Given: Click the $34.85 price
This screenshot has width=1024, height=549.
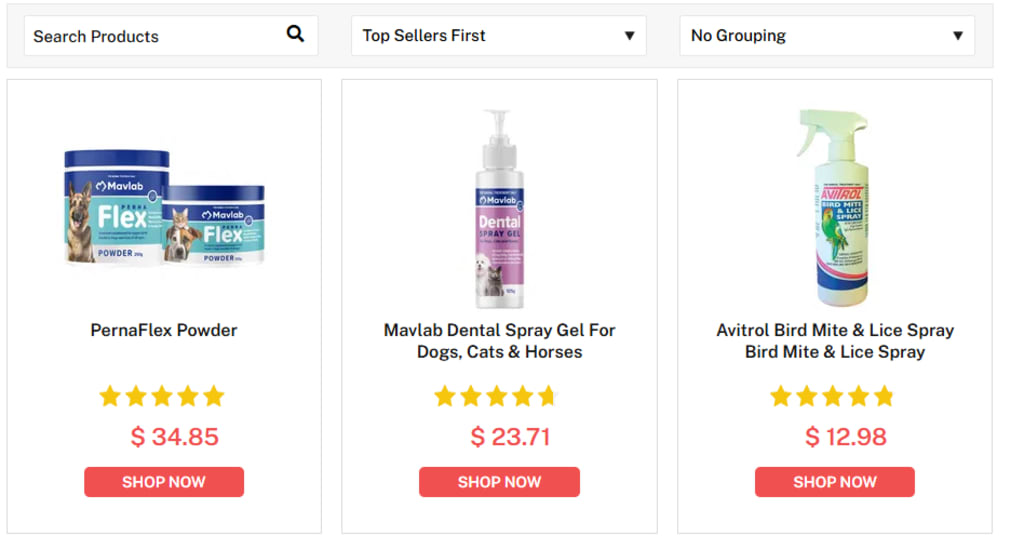Looking at the screenshot, I should pyautogui.click(x=175, y=437).
